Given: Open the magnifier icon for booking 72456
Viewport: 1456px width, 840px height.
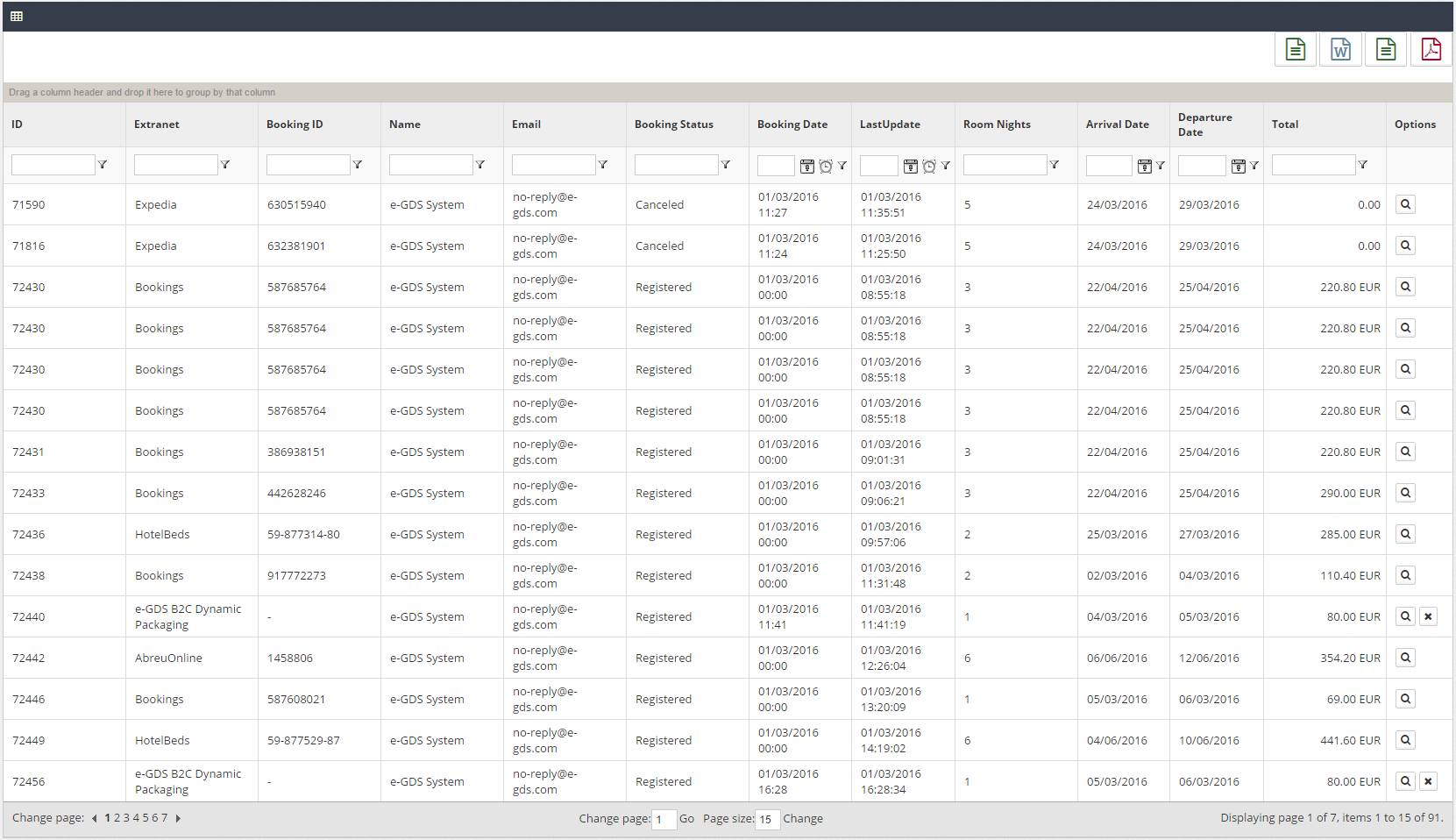Looking at the screenshot, I should pyautogui.click(x=1405, y=781).
